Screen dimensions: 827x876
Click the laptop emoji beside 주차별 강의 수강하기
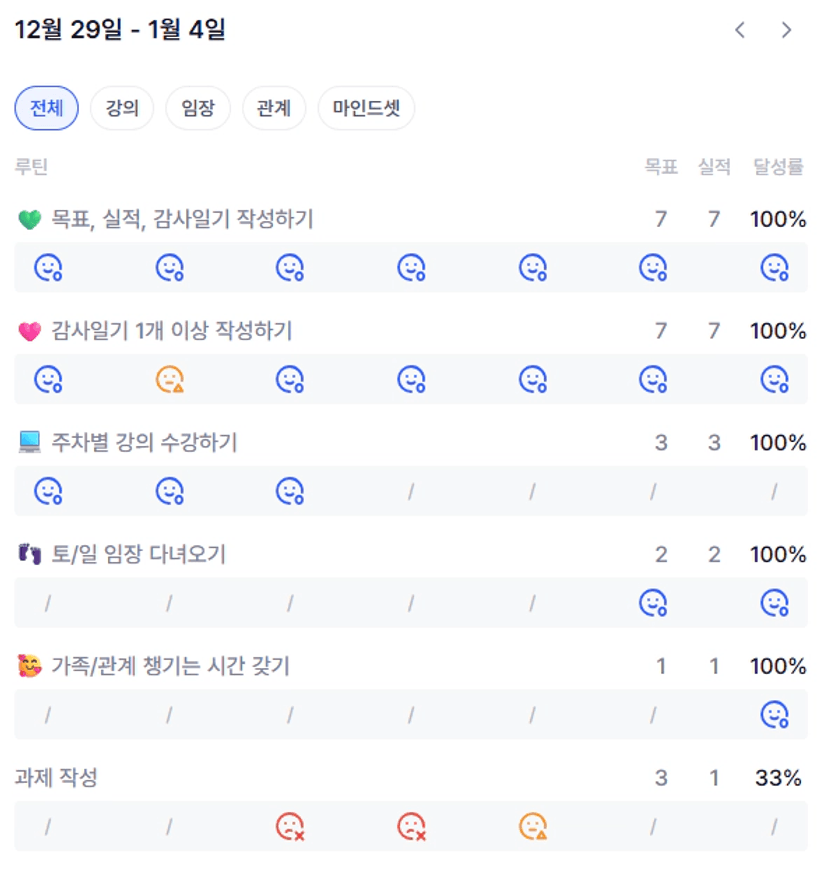click(29, 443)
